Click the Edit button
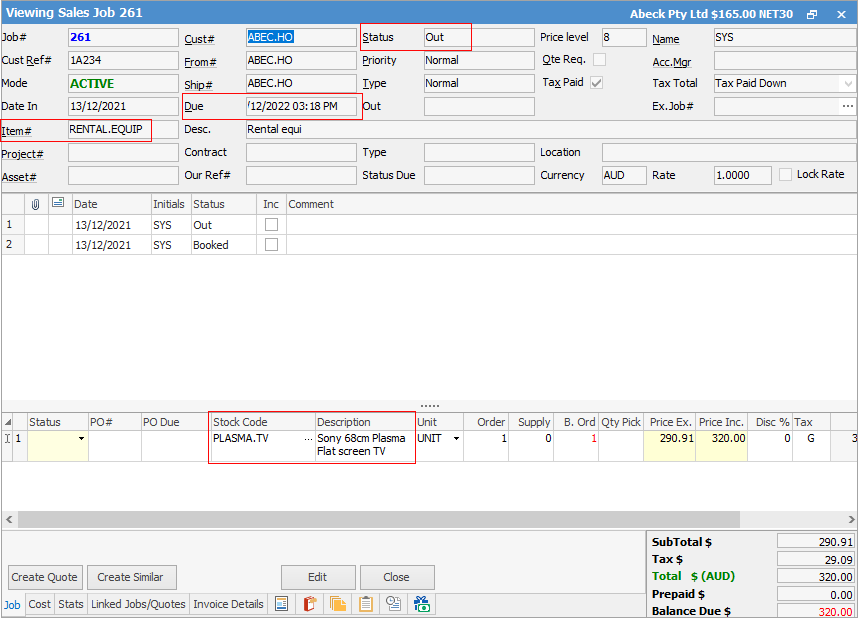 coord(318,577)
